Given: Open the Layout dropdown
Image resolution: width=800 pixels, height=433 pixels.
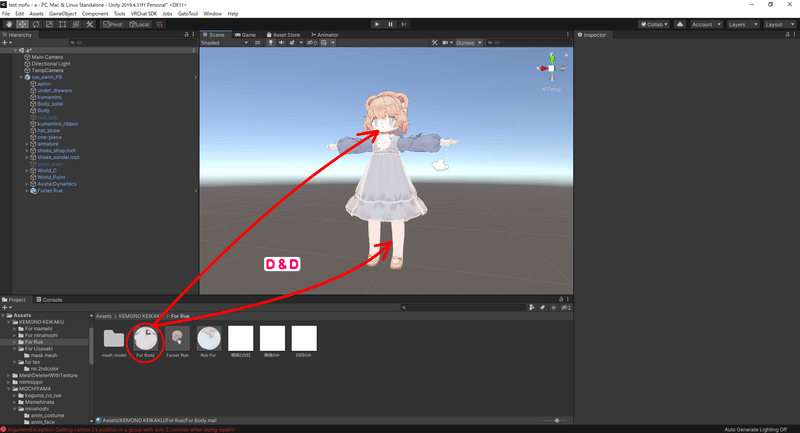Looking at the screenshot, I should click(779, 24).
